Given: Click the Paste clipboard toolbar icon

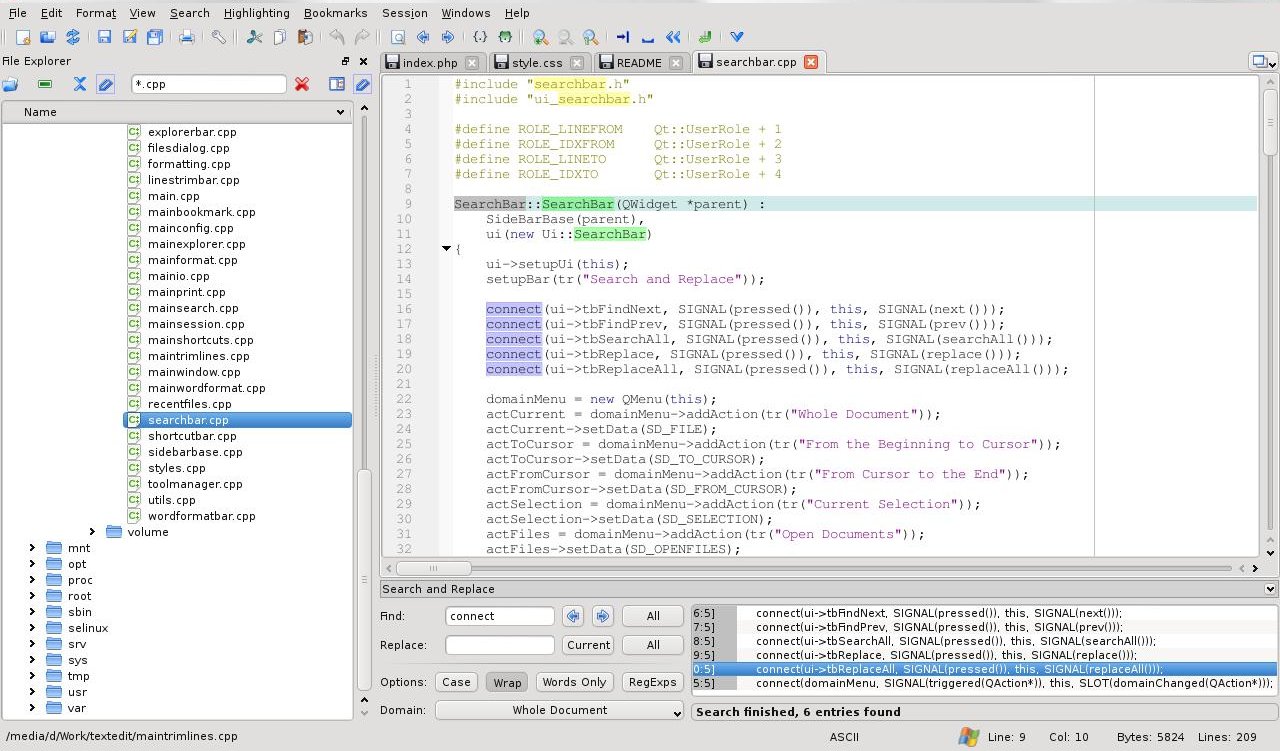Looking at the screenshot, I should click(304, 37).
